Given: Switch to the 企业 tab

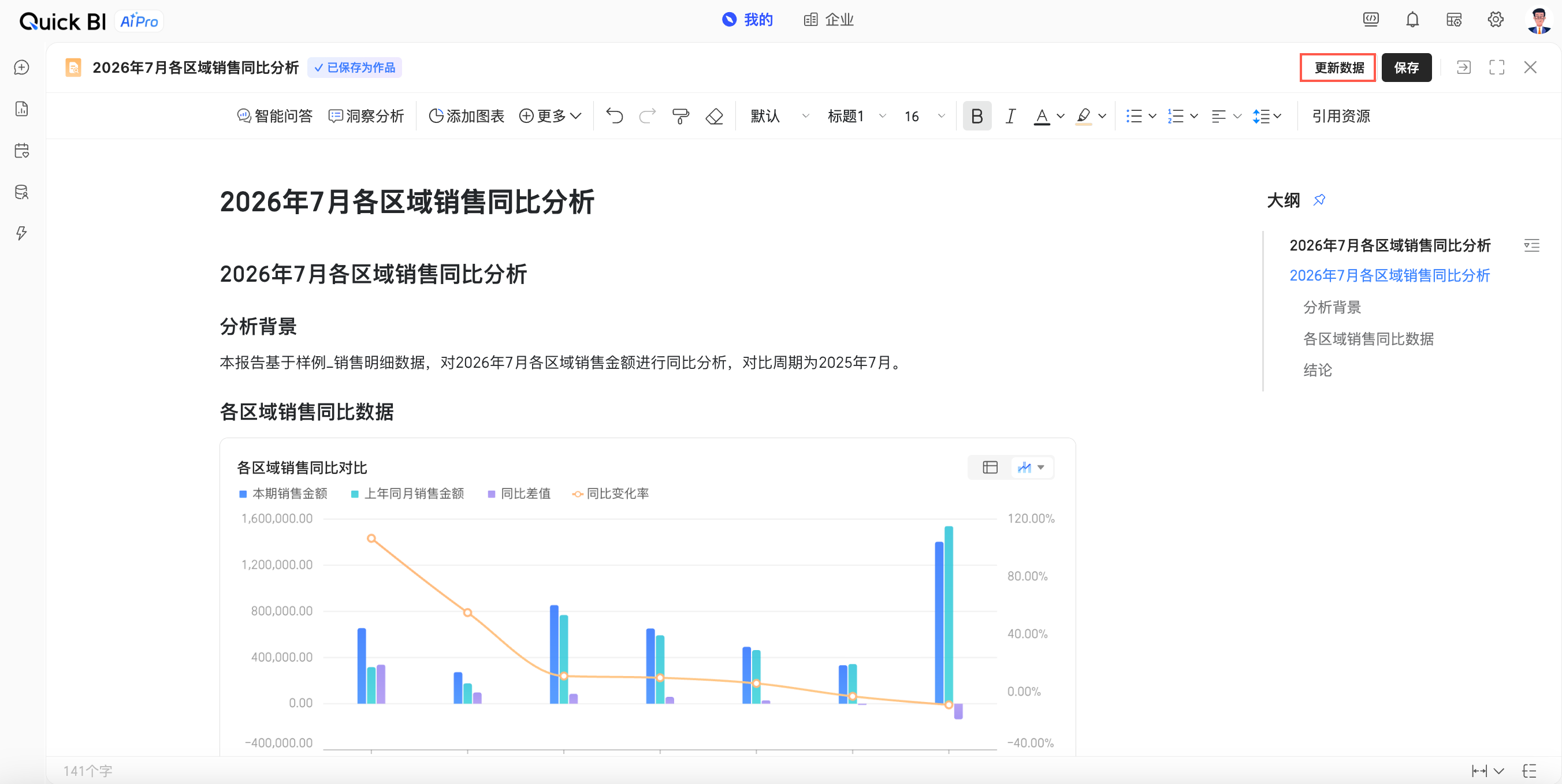Looking at the screenshot, I should pyautogui.click(x=828, y=20).
